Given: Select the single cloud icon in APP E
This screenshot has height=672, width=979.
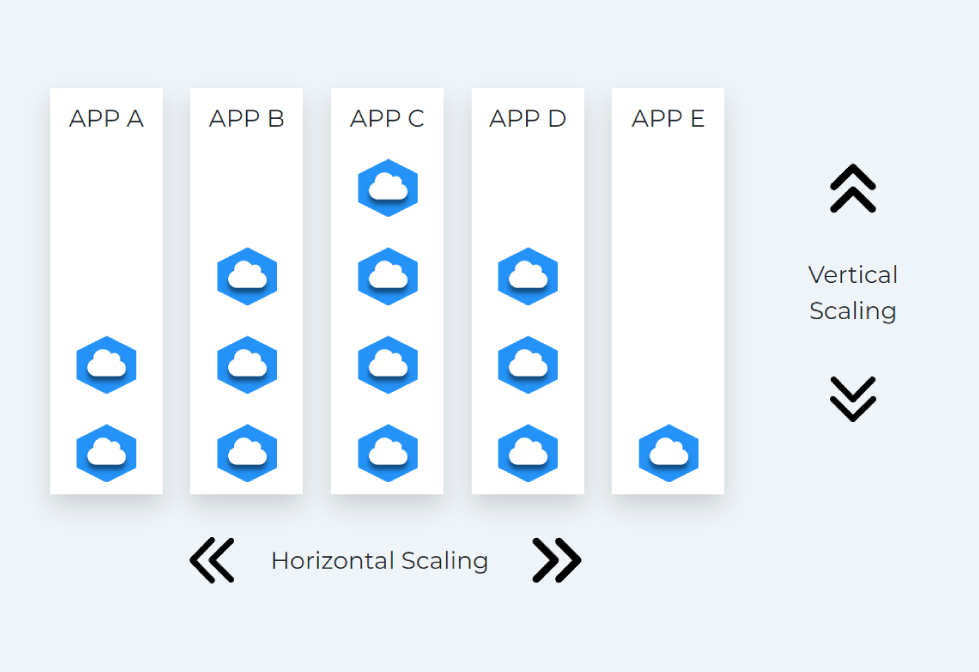Looking at the screenshot, I should [x=668, y=453].
